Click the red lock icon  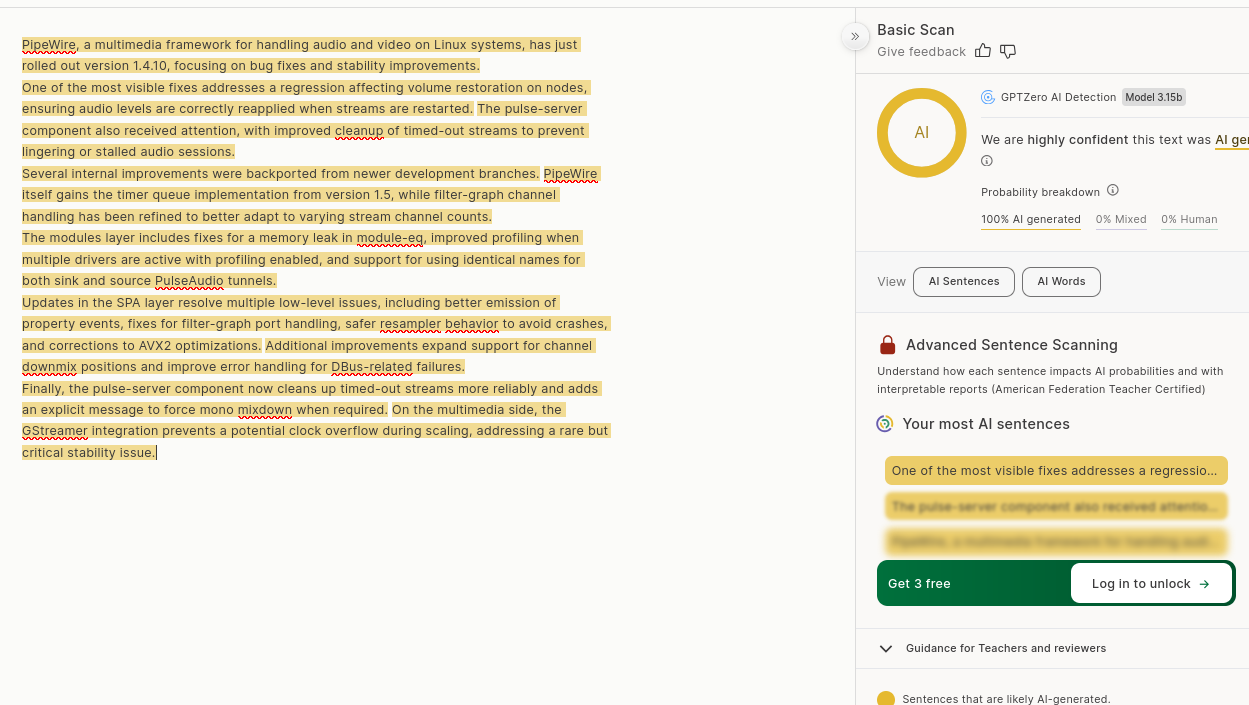click(x=887, y=345)
